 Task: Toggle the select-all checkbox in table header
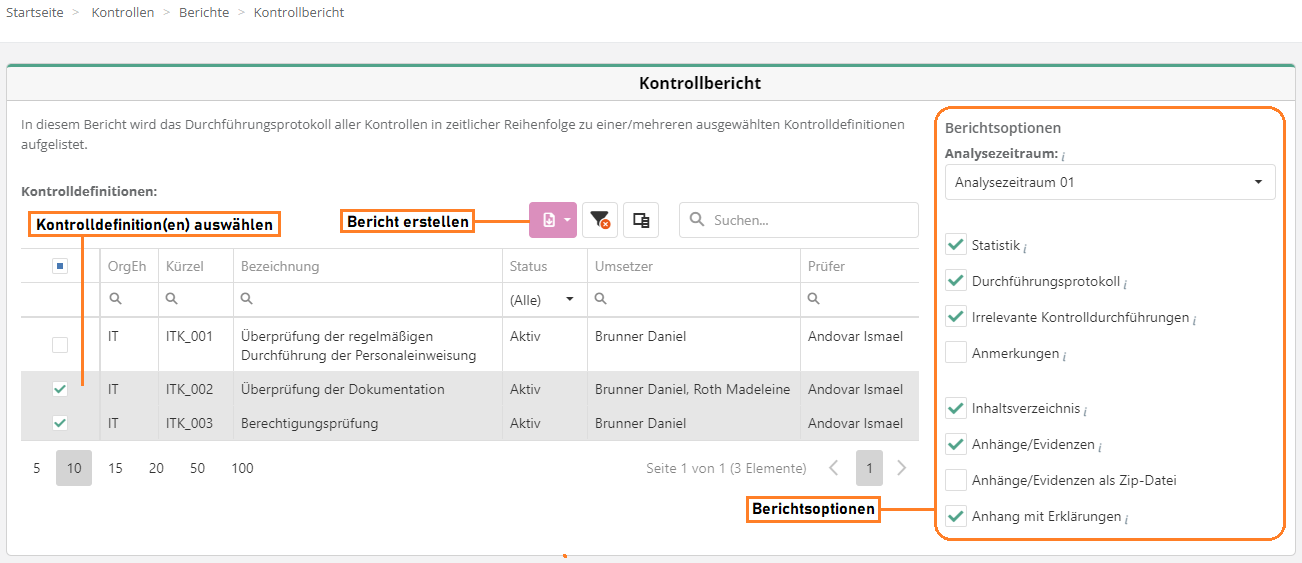[60, 266]
